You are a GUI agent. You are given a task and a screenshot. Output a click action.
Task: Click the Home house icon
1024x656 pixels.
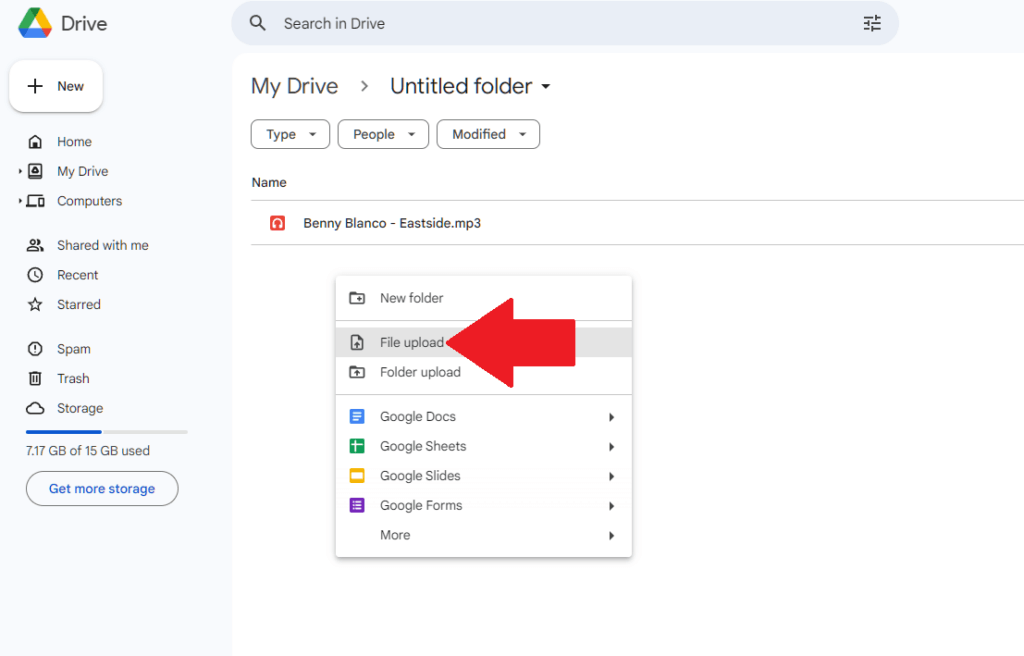pyautogui.click(x=35, y=142)
